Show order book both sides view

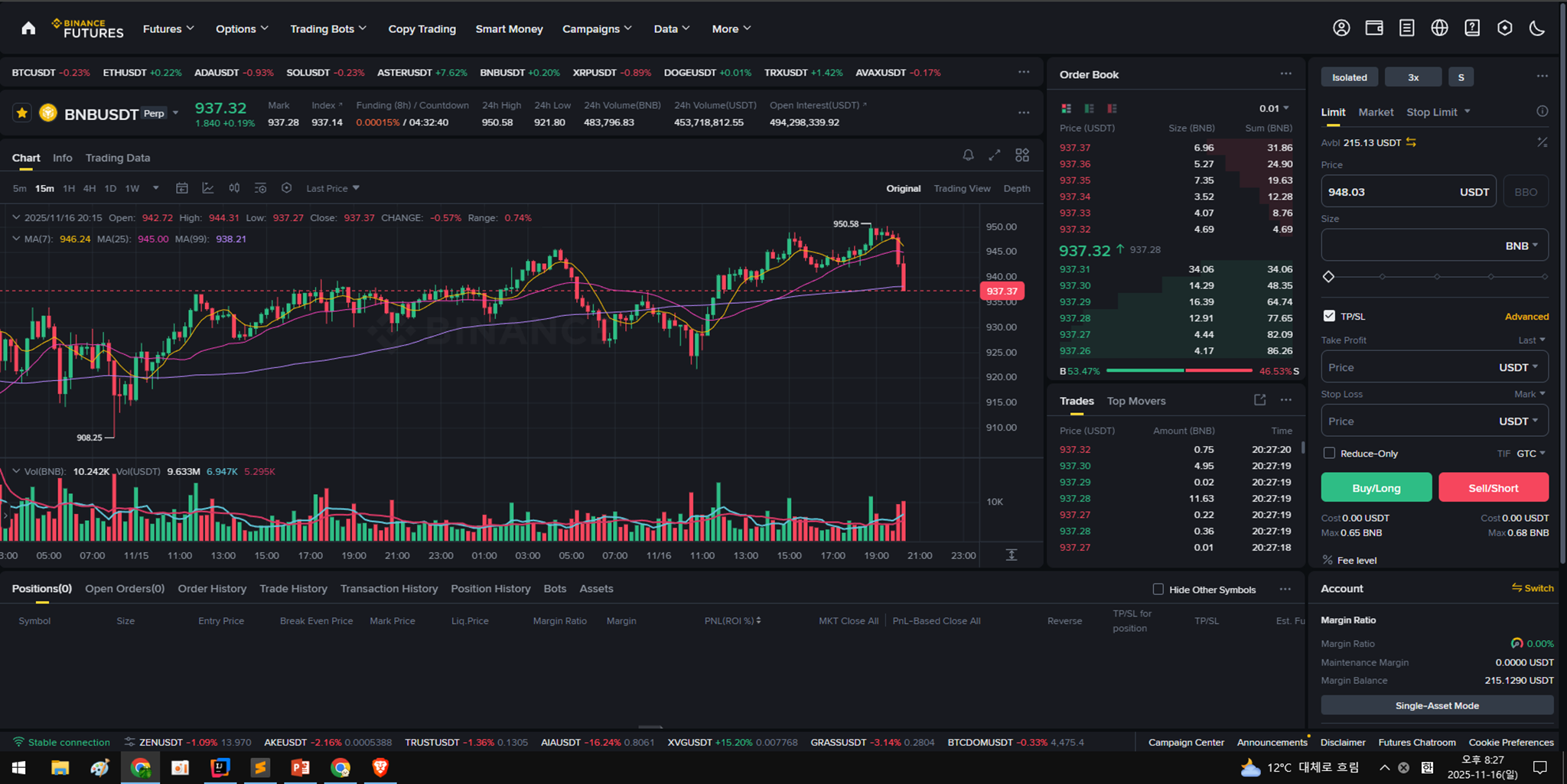1066,109
